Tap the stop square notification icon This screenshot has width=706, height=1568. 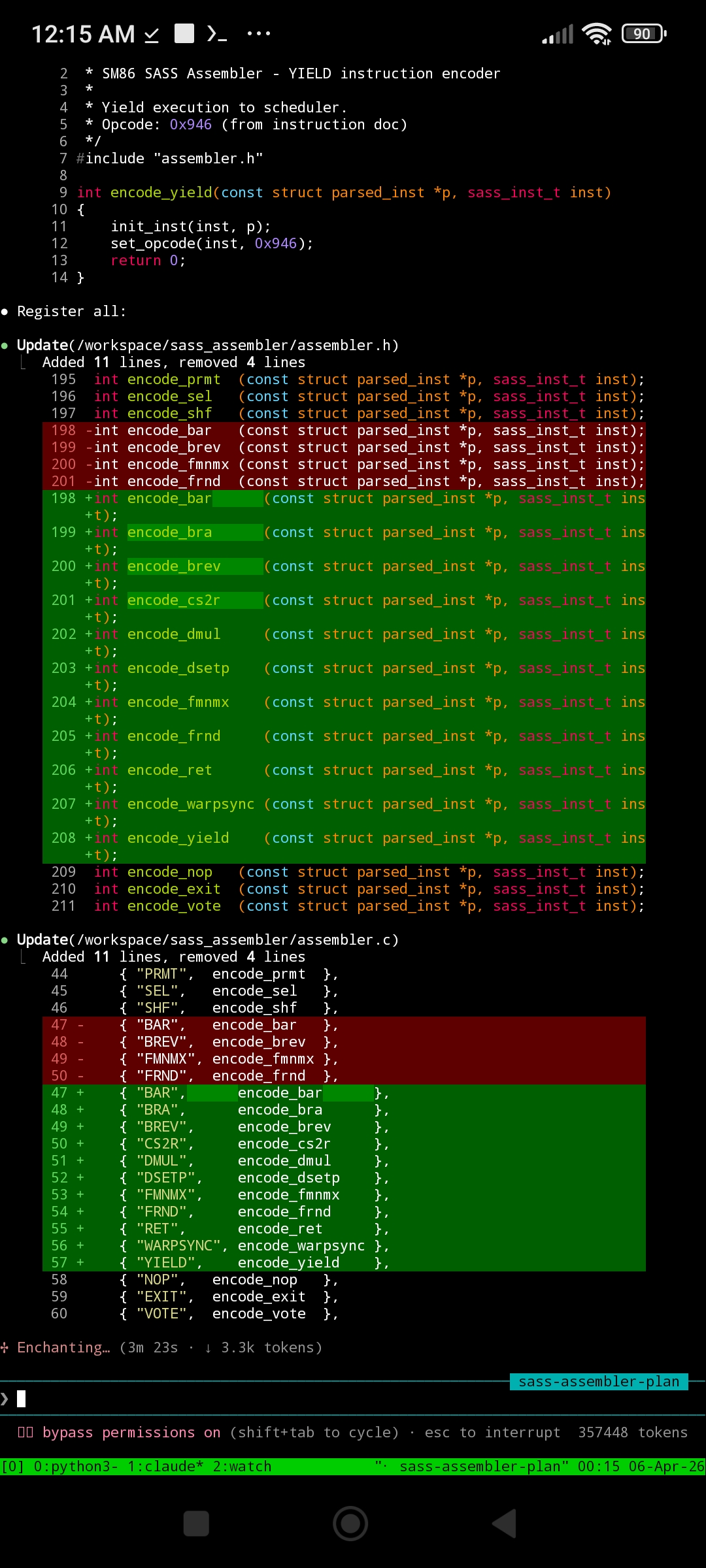coord(184,33)
